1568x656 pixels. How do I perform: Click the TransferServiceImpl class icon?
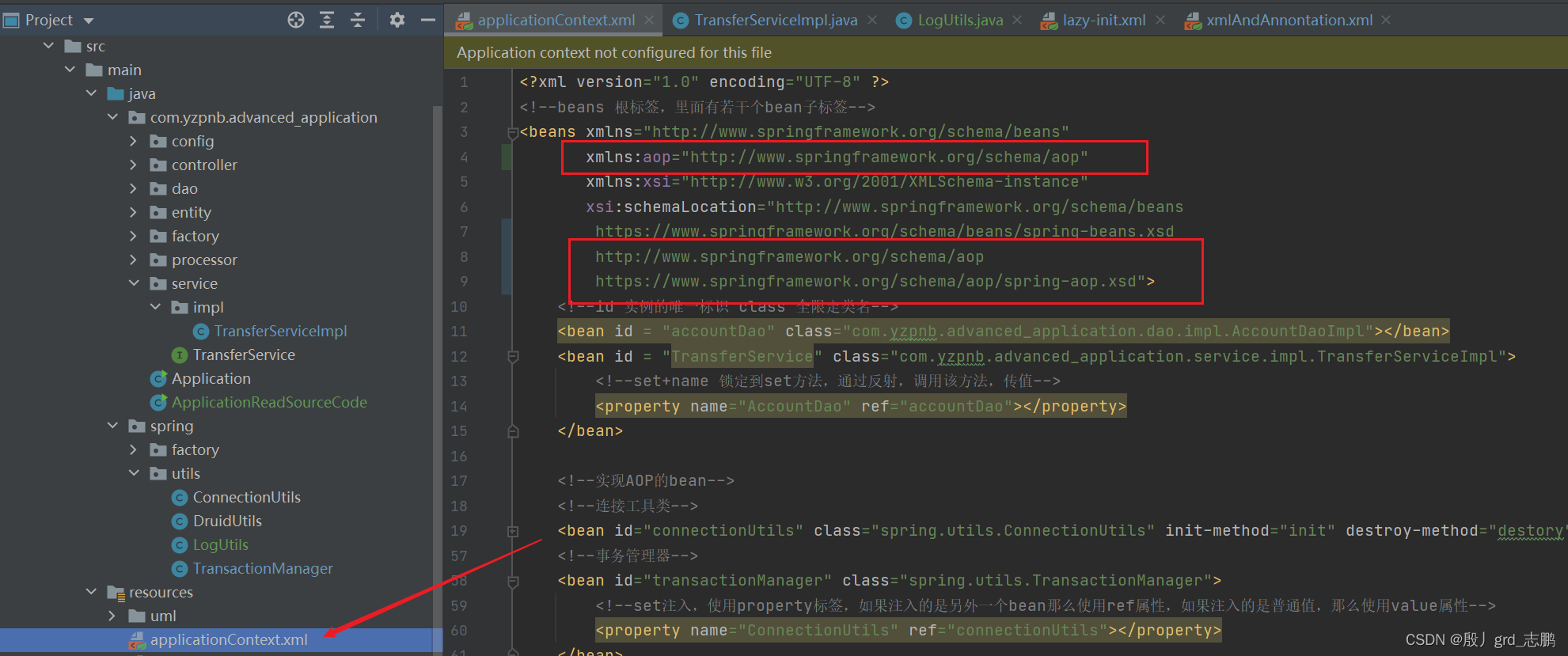click(x=201, y=332)
